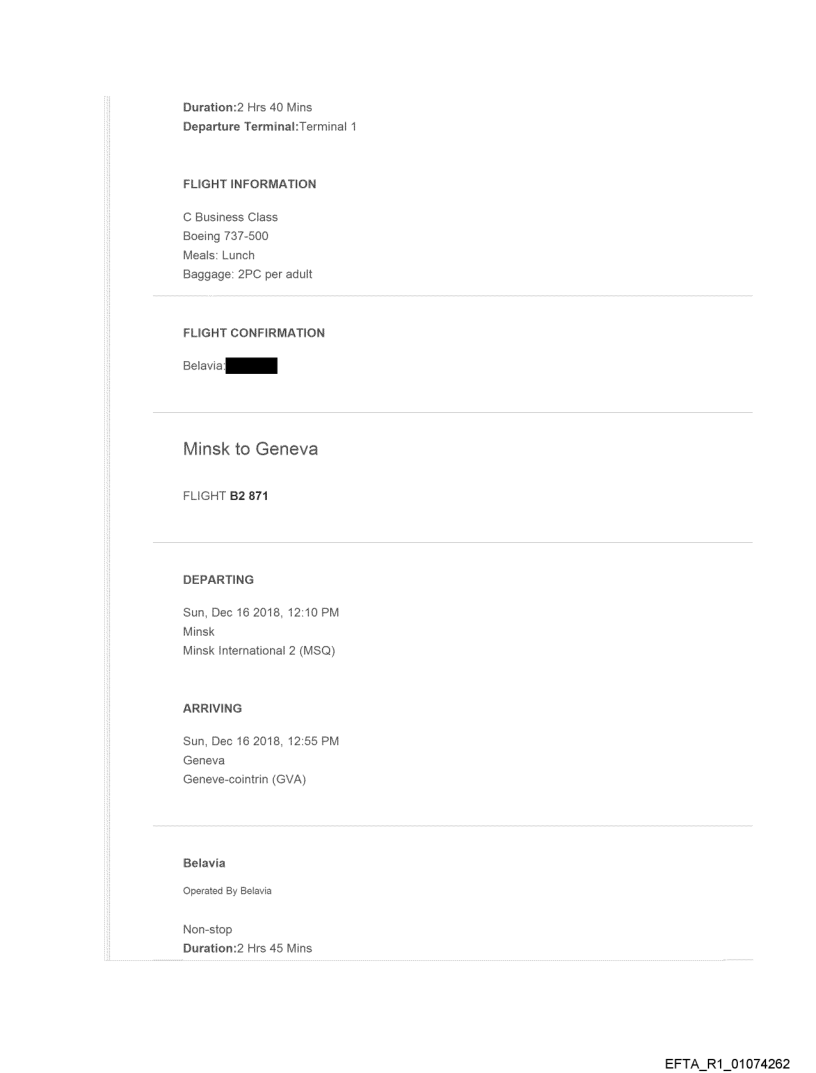The image size is (816, 1073).
Task: Click the redacted Belavia confirmation code box
Action: [252, 367]
